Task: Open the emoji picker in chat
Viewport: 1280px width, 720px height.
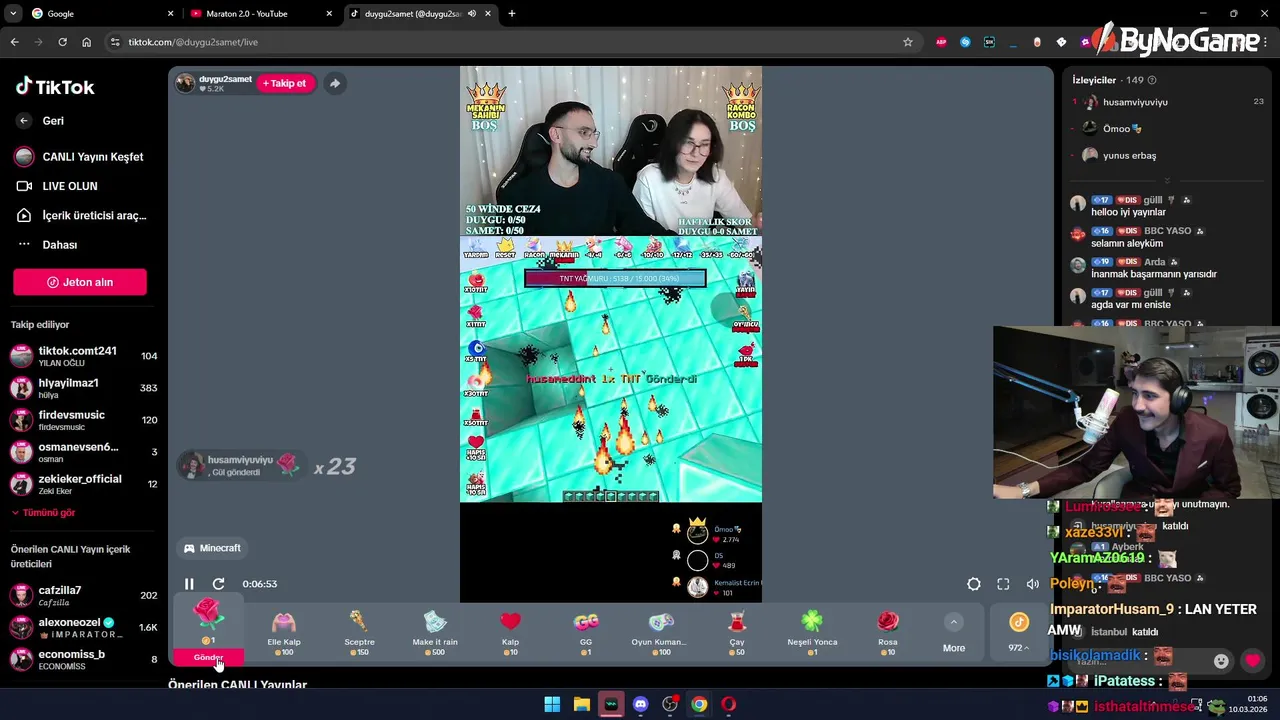Action: (1221, 661)
